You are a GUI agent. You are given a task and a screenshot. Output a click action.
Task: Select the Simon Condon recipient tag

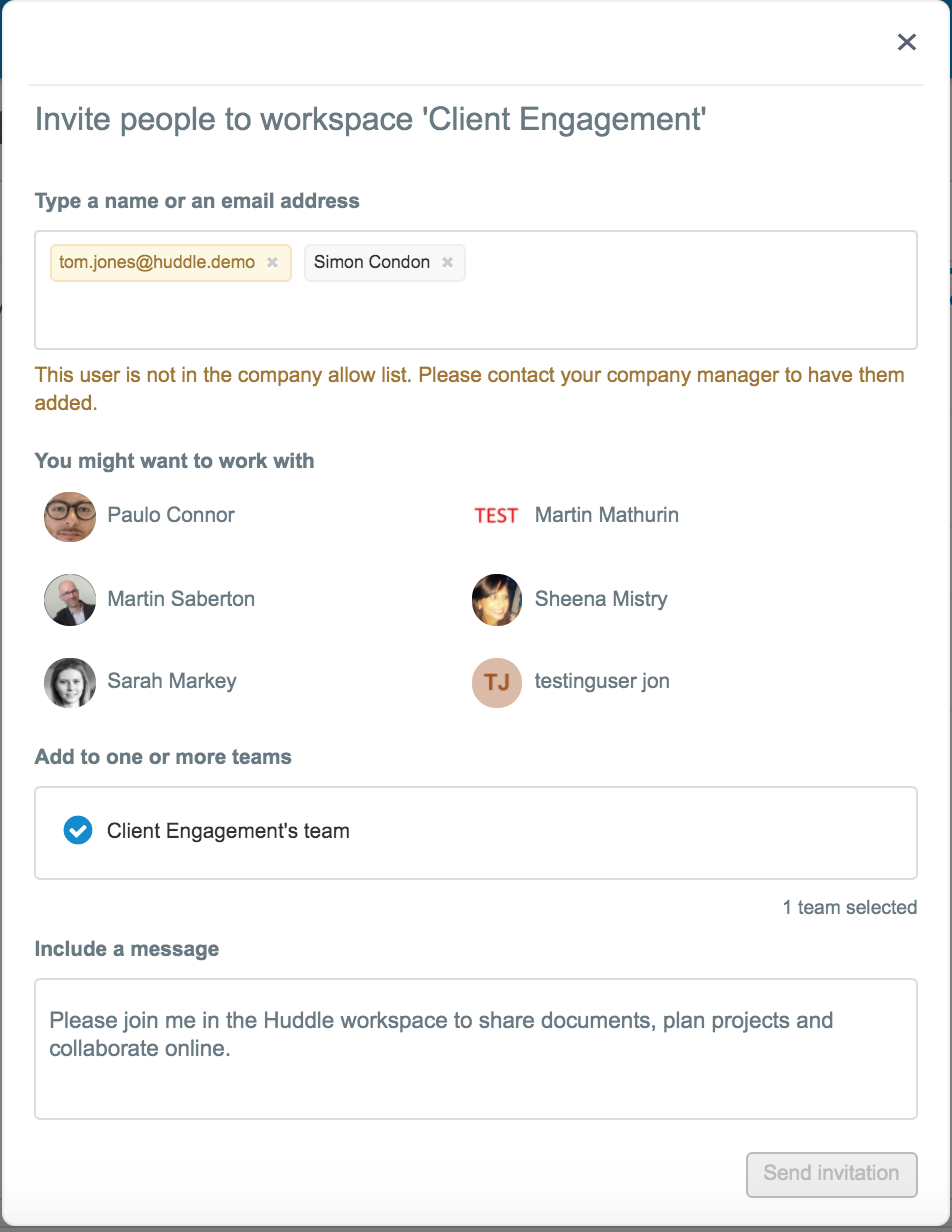tap(372, 263)
